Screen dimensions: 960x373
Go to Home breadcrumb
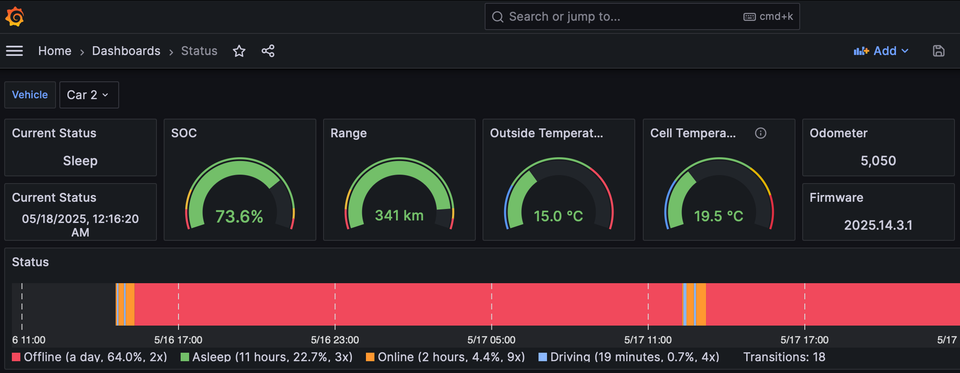54,51
